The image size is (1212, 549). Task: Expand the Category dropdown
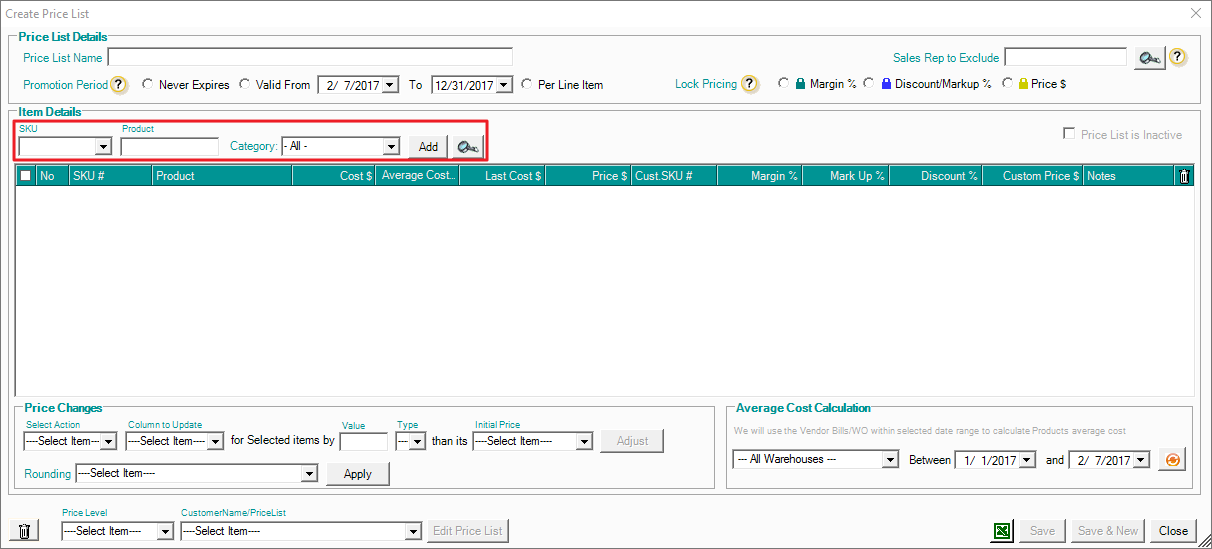[x=391, y=147]
